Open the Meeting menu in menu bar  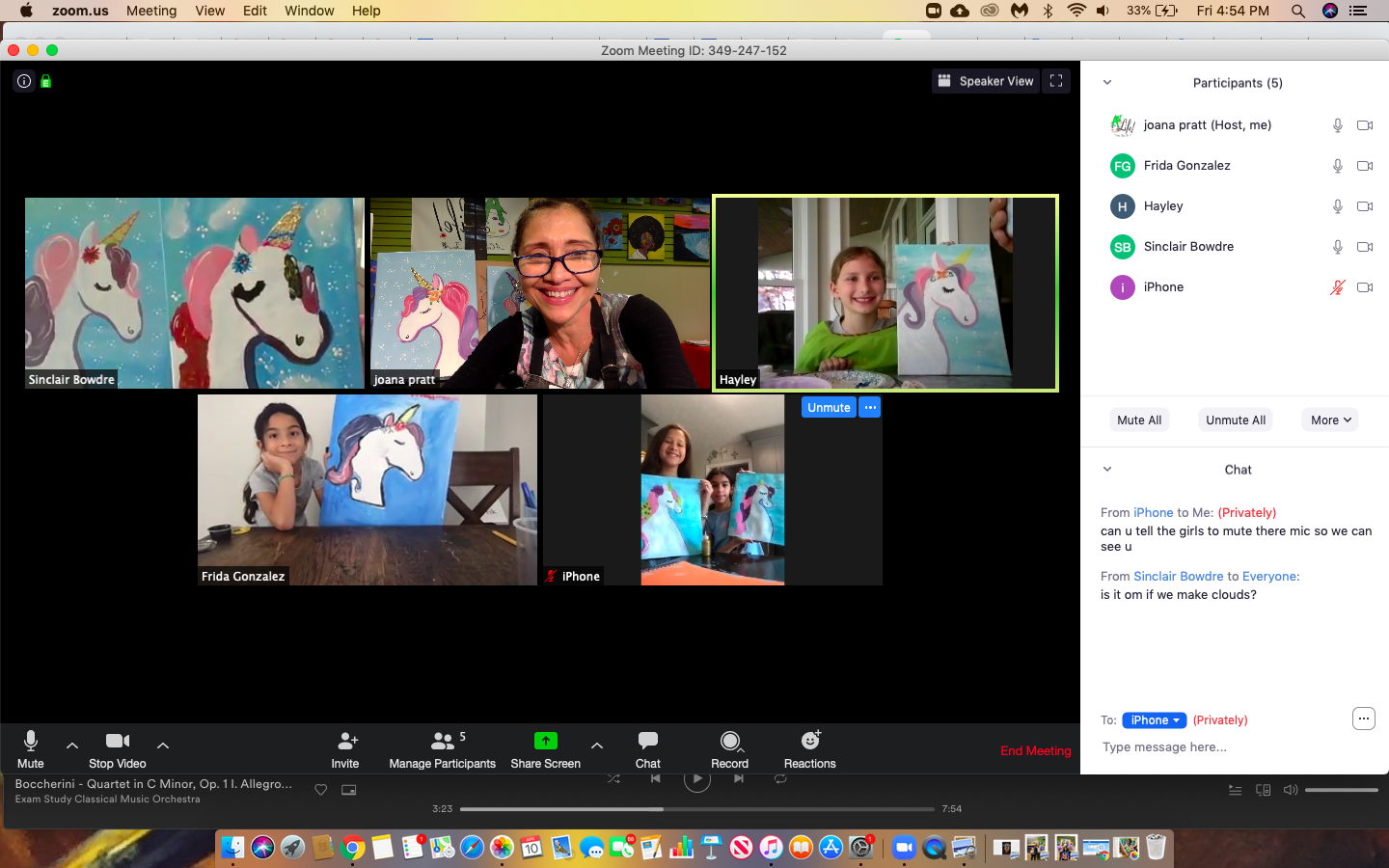pyautogui.click(x=151, y=11)
